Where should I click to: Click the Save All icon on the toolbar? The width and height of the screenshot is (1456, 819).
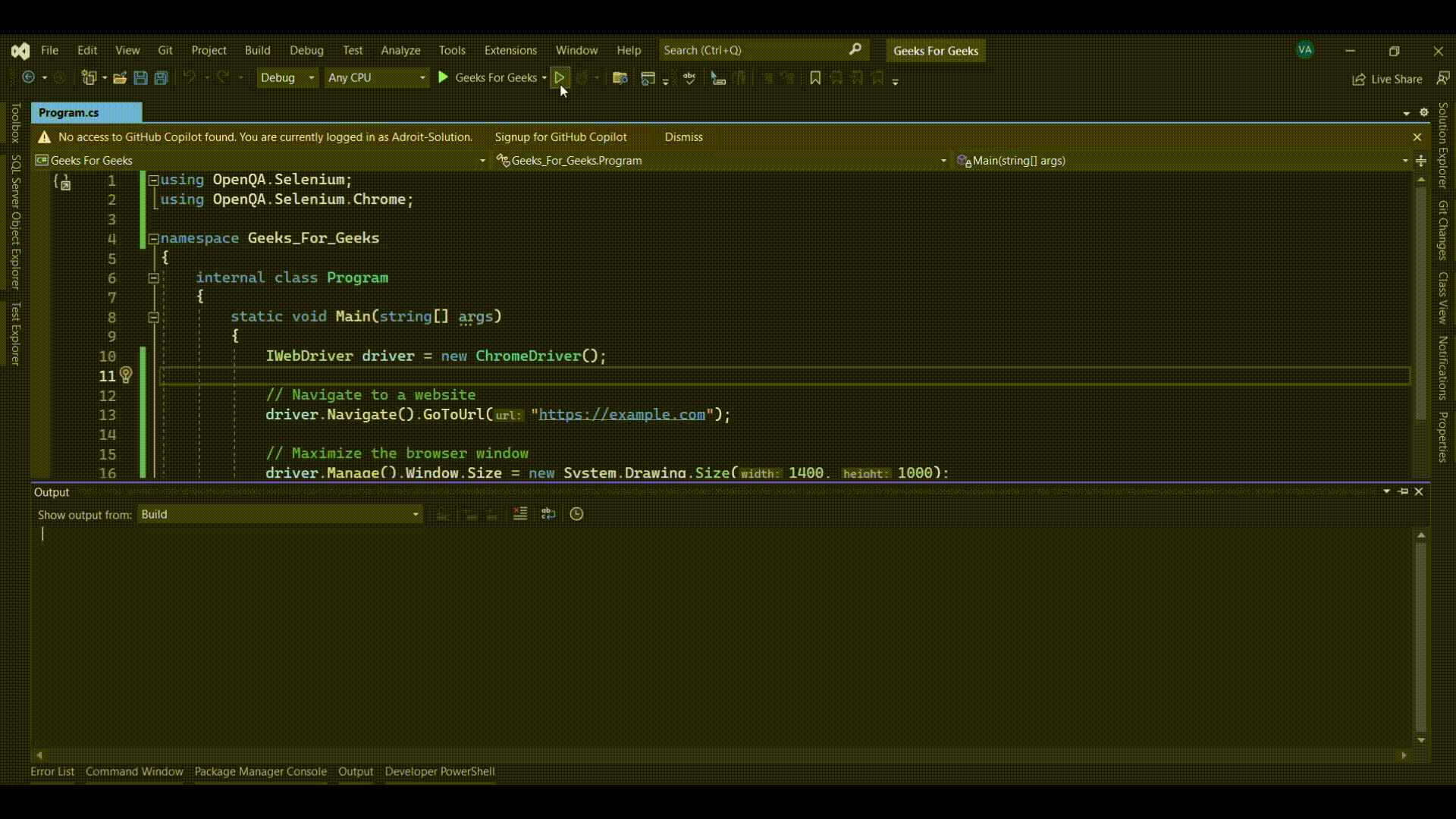[161, 77]
